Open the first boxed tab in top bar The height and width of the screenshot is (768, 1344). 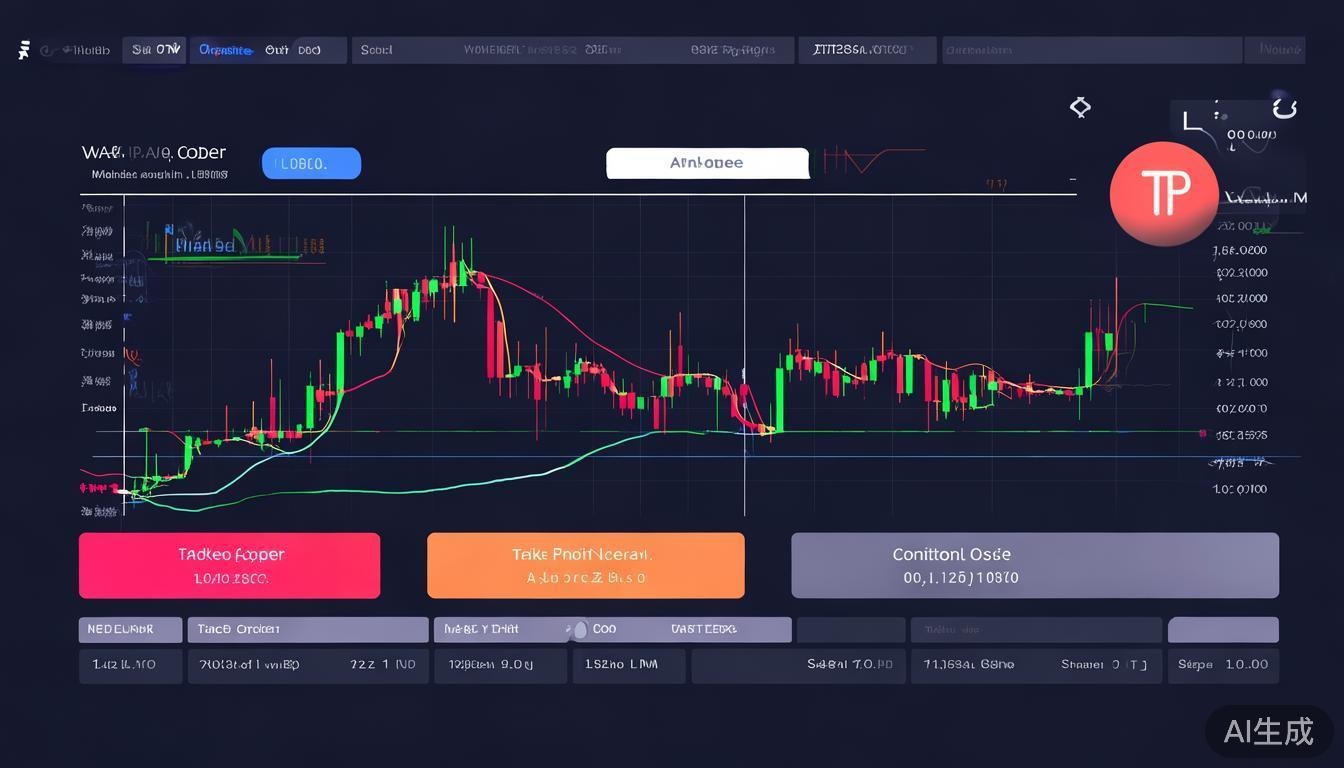154,50
